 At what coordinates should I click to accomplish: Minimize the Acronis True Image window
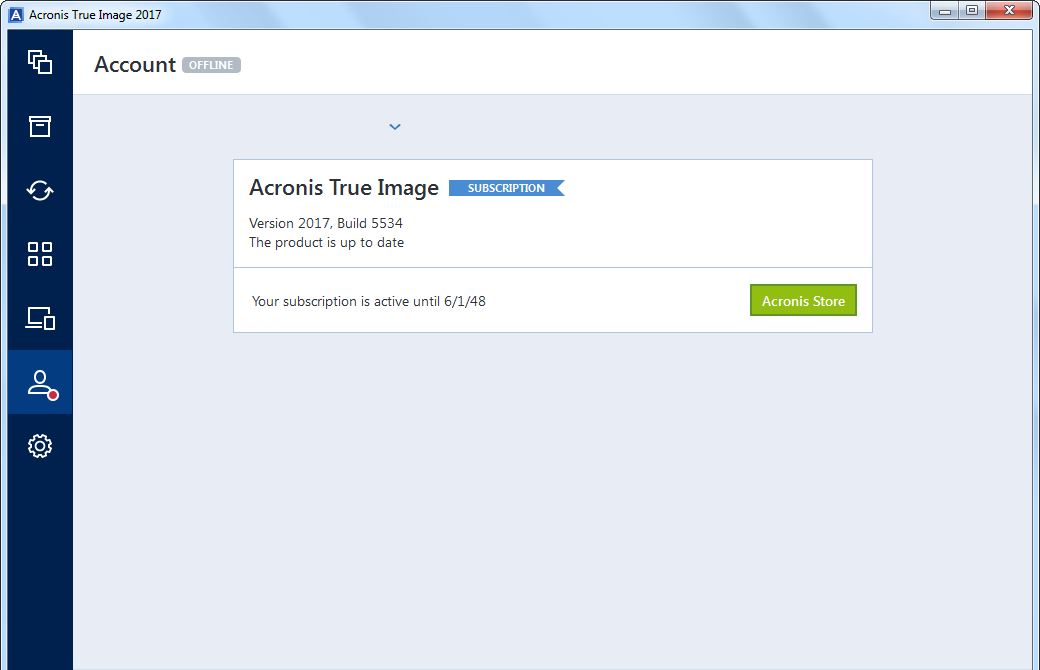pos(945,11)
